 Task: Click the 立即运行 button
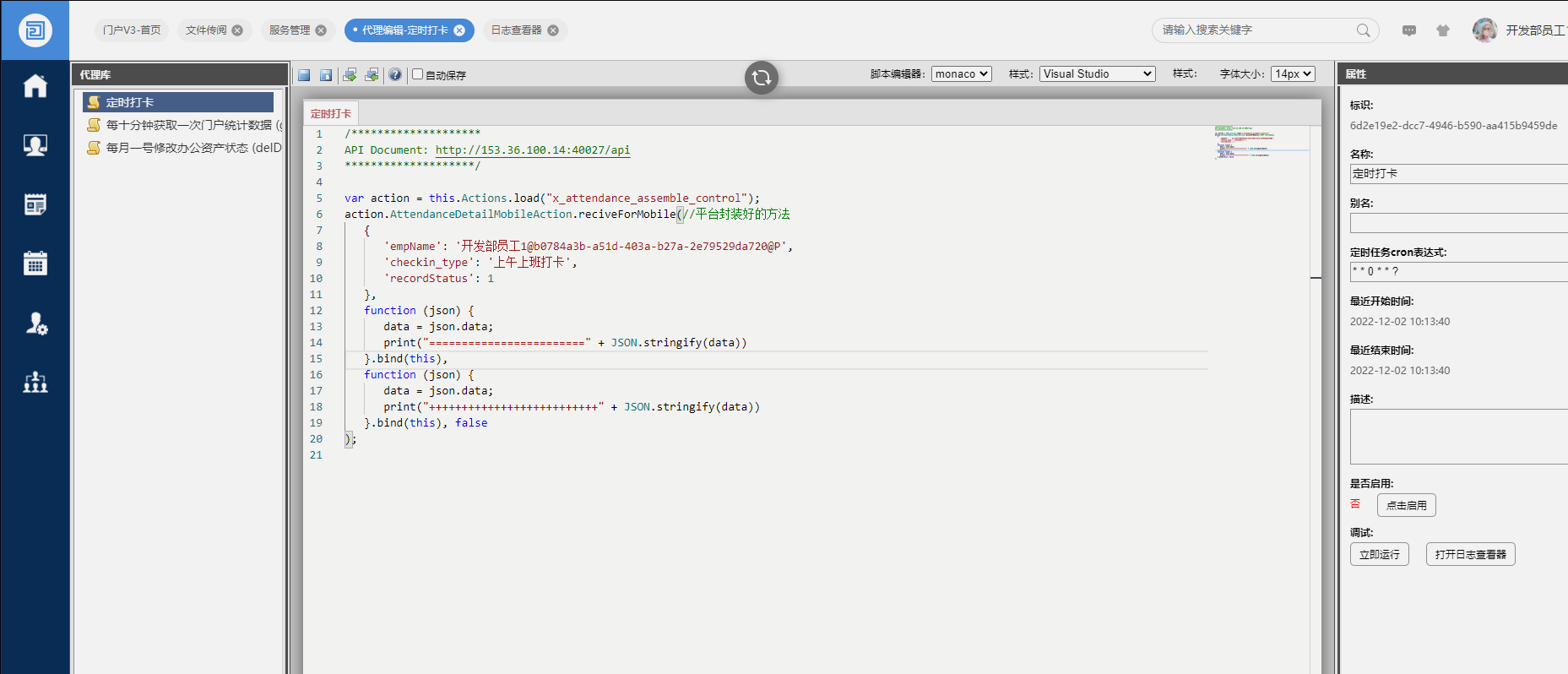[x=1379, y=554]
